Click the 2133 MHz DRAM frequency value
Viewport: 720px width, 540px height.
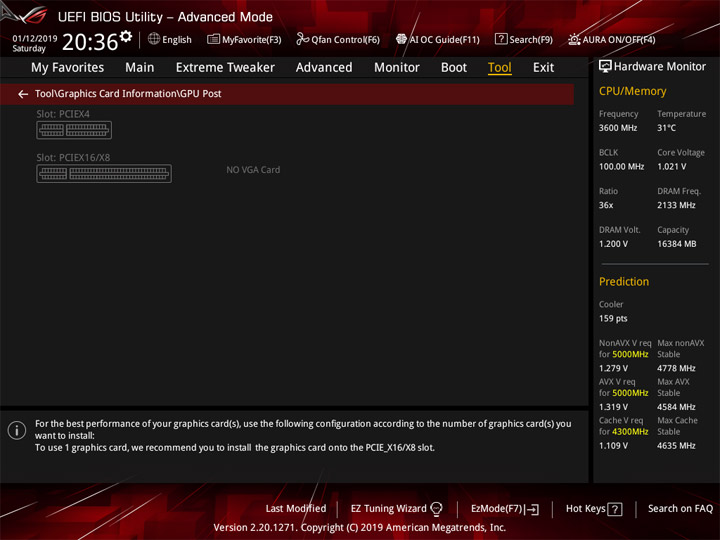(x=676, y=205)
